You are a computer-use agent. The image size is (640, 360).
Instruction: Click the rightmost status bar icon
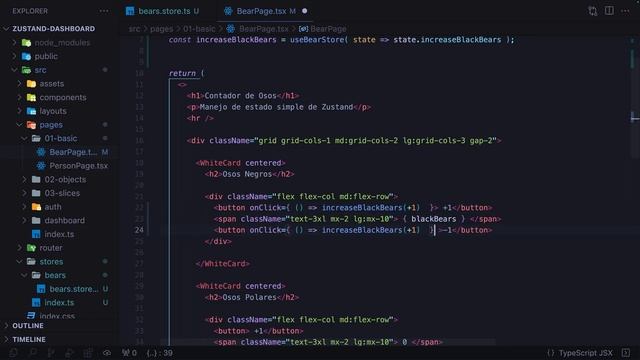click(x=626, y=353)
